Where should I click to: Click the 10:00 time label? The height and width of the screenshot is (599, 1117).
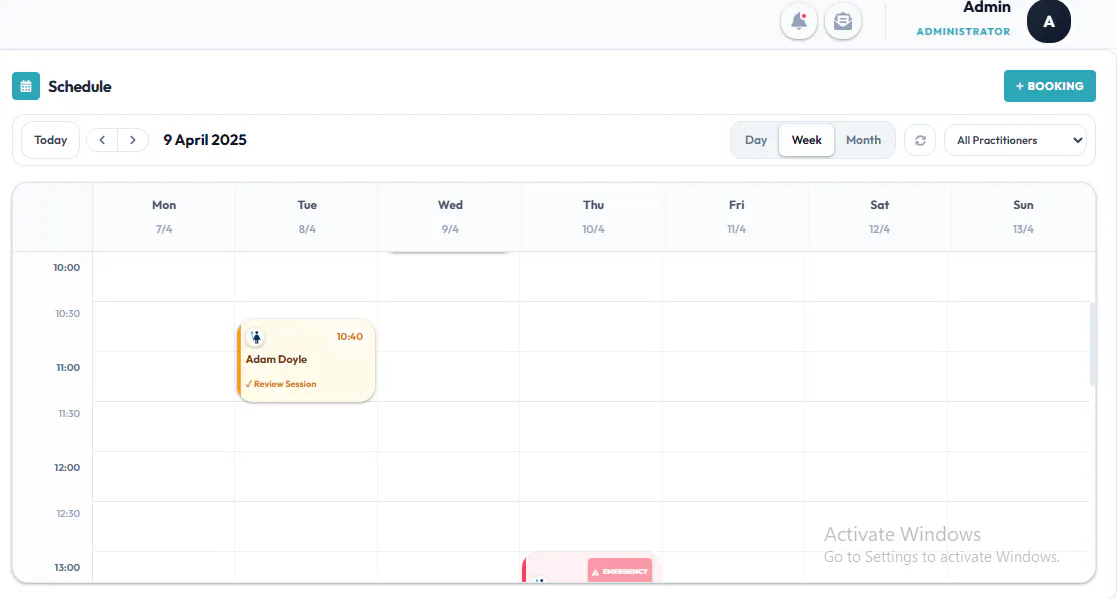66,268
